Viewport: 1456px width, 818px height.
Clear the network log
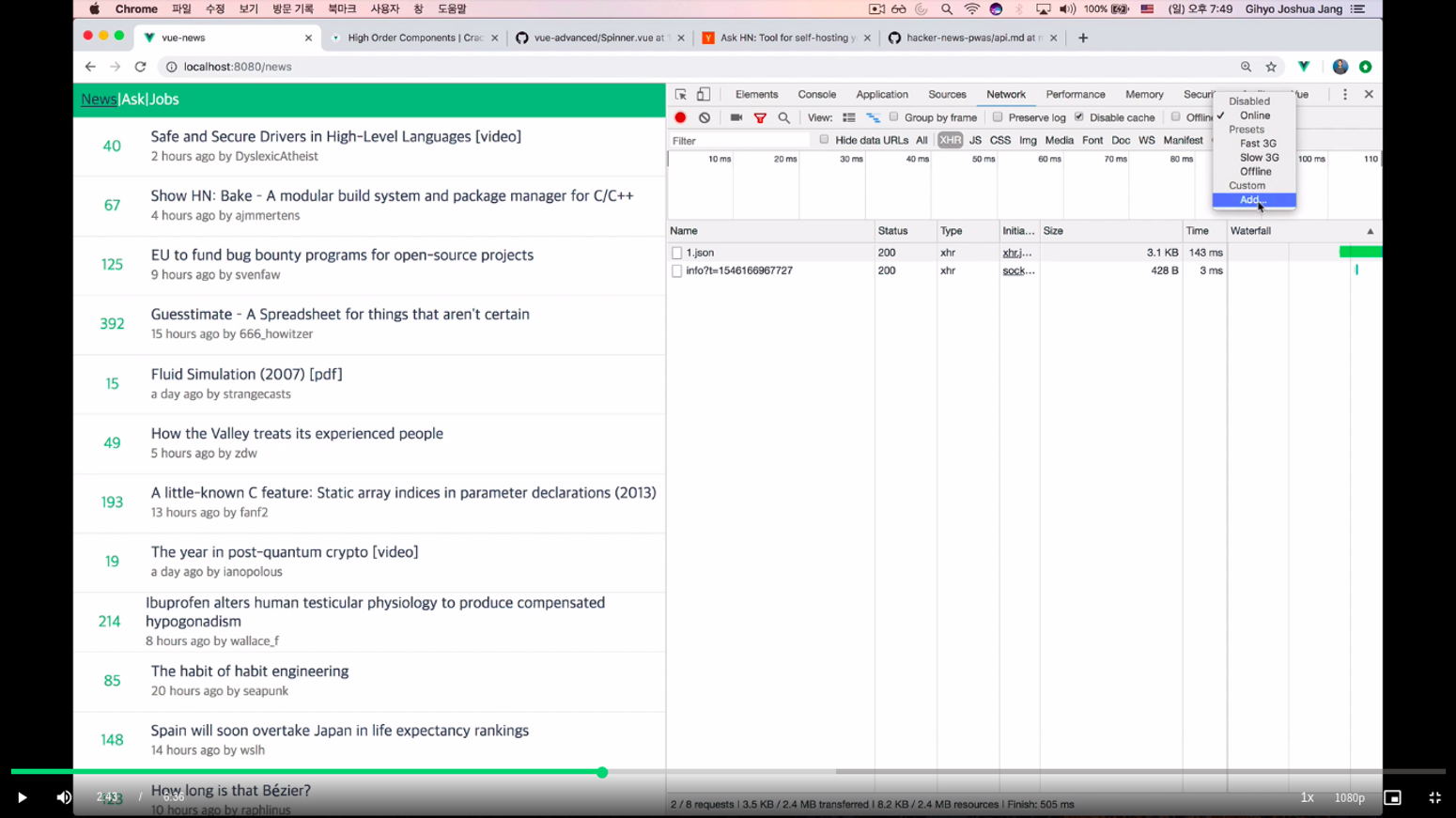705,118
